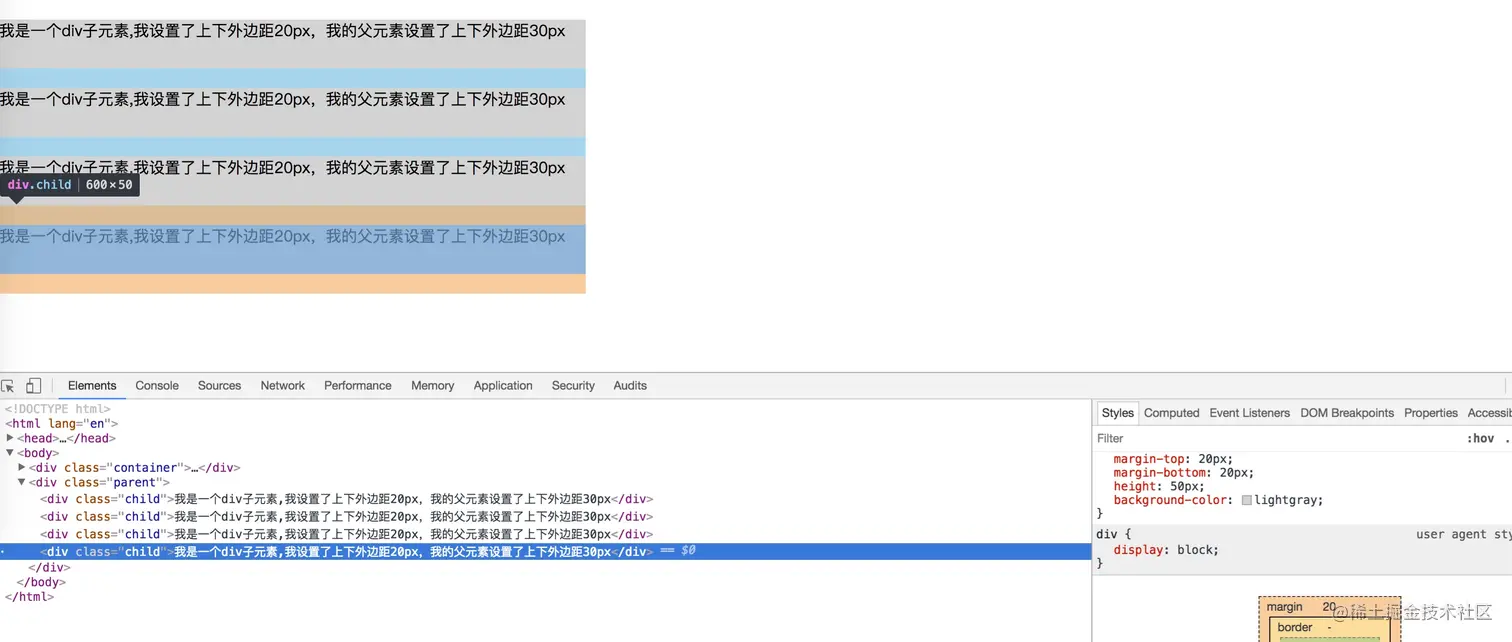Activate the inspect element picker icon
The width and height of the screenshot is (1512, 642).
click(8, 386)
